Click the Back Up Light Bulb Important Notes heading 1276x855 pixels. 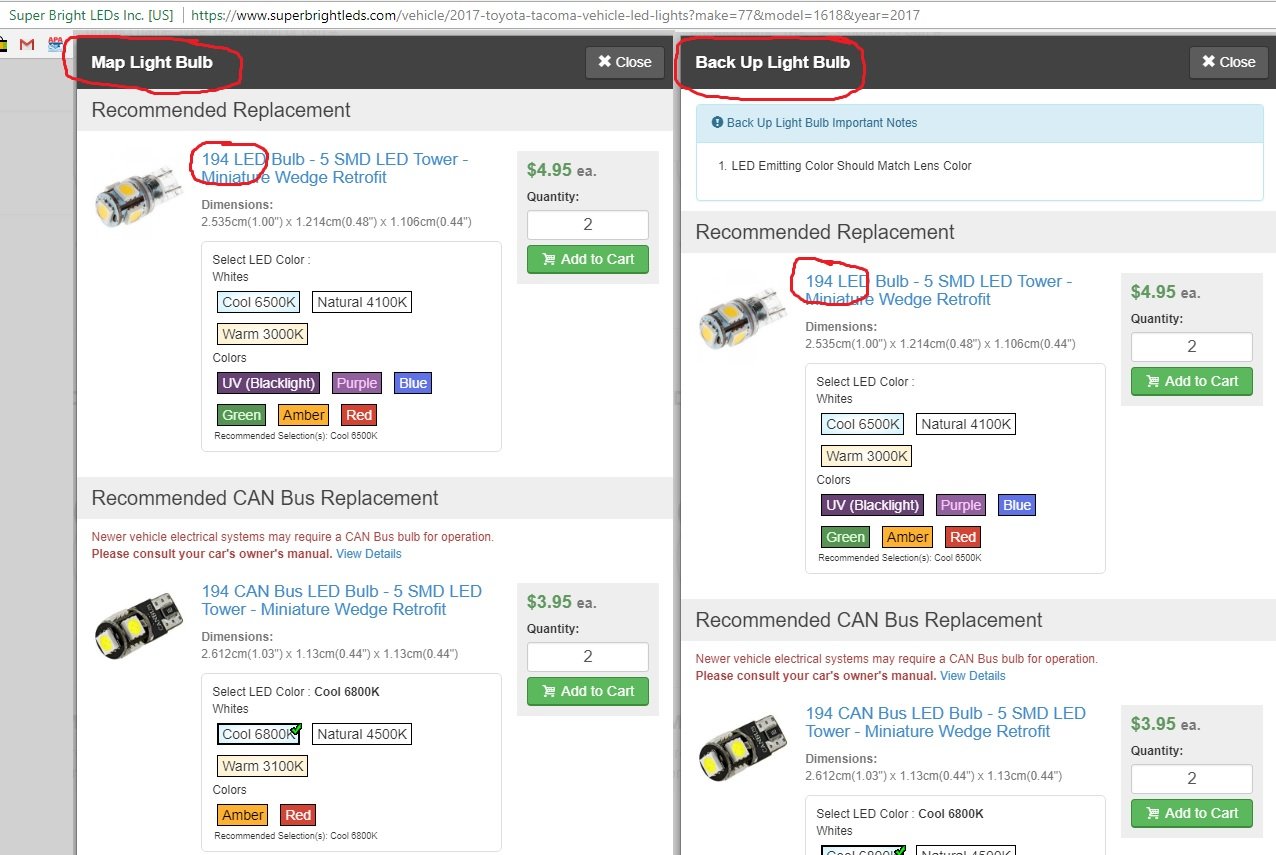point(822,123)
